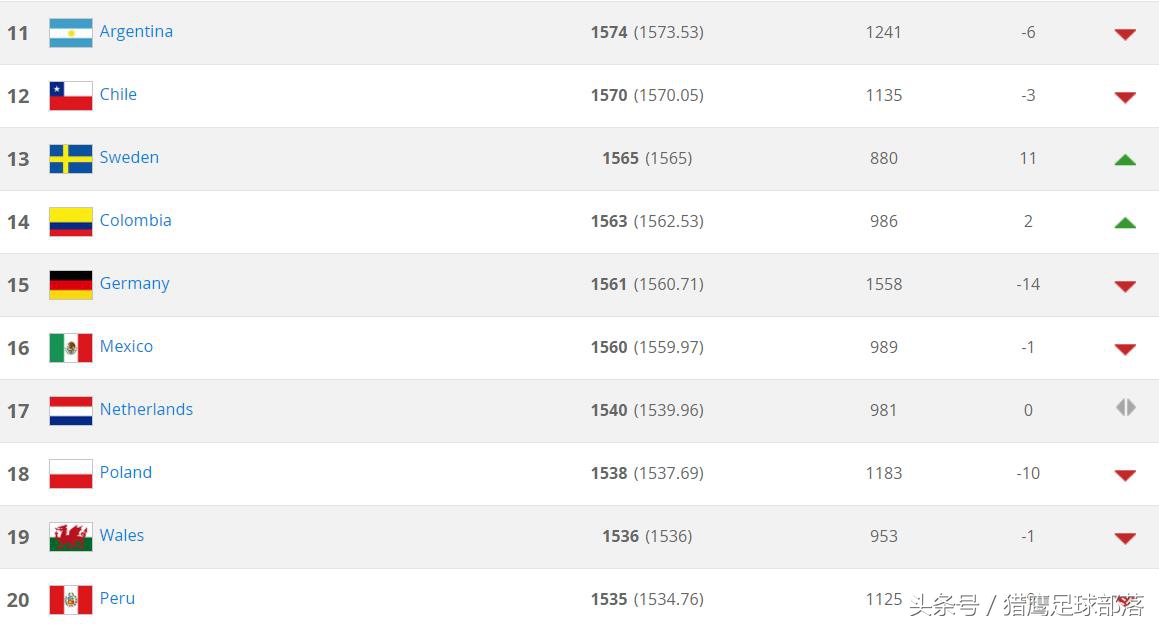Viewport: 1159px width, 626px height.
Task: Open the Argentina team link
Action: click(136, 31)
